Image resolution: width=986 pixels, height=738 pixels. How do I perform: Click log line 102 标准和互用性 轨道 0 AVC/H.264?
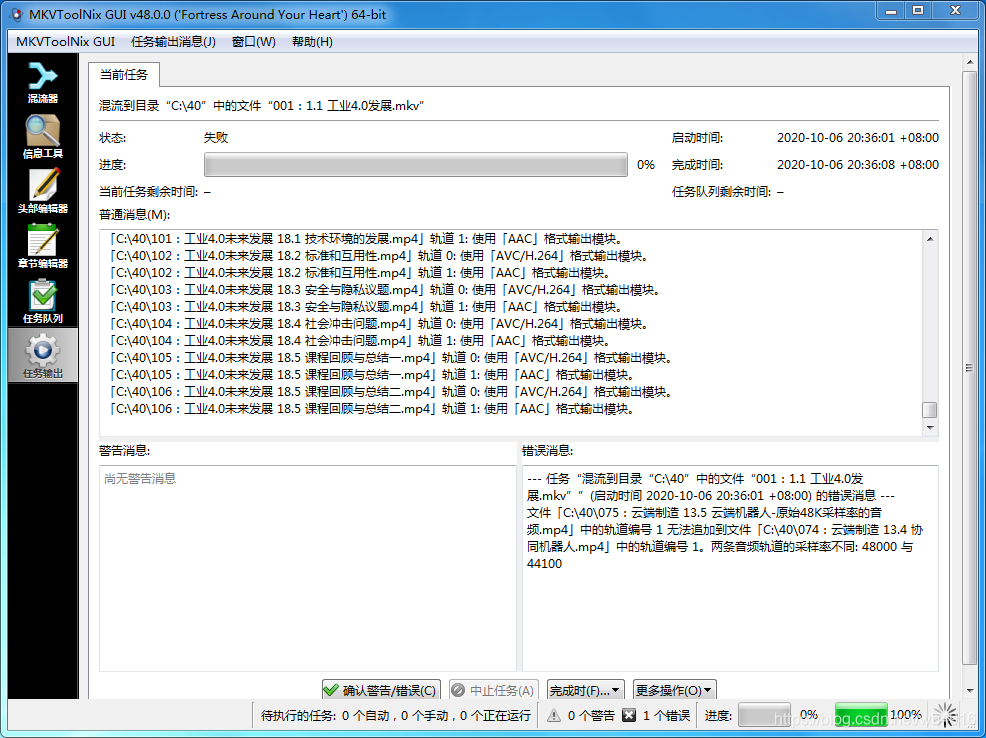coord(379,256)
